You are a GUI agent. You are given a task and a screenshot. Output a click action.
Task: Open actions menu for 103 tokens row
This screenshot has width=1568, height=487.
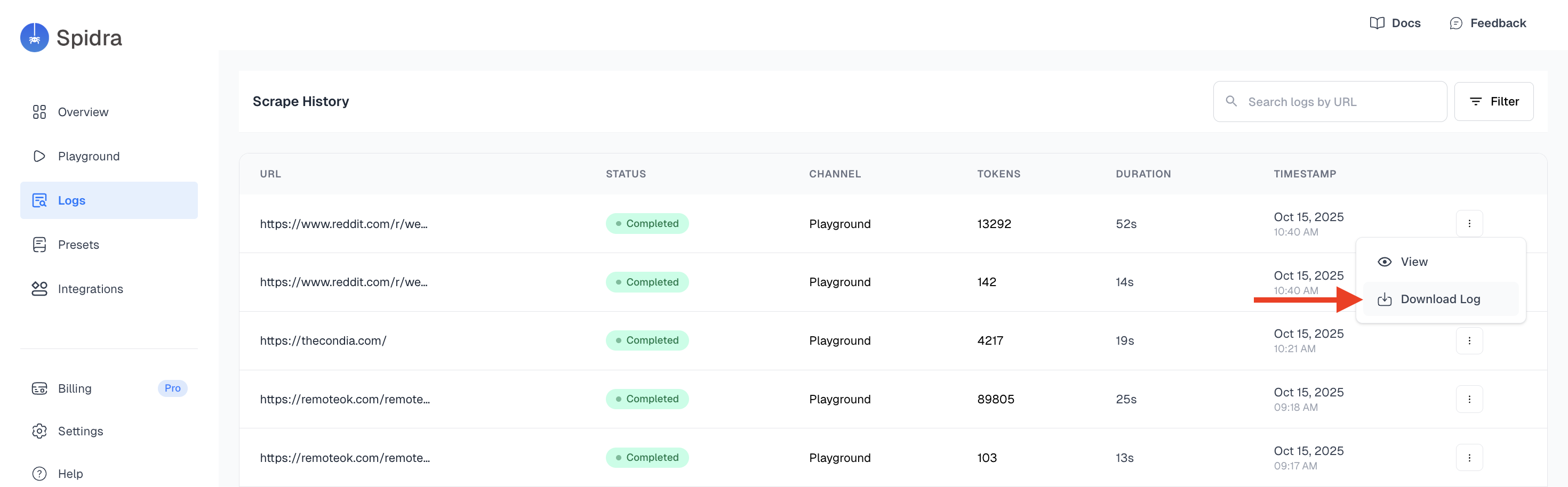[1469, 457]
